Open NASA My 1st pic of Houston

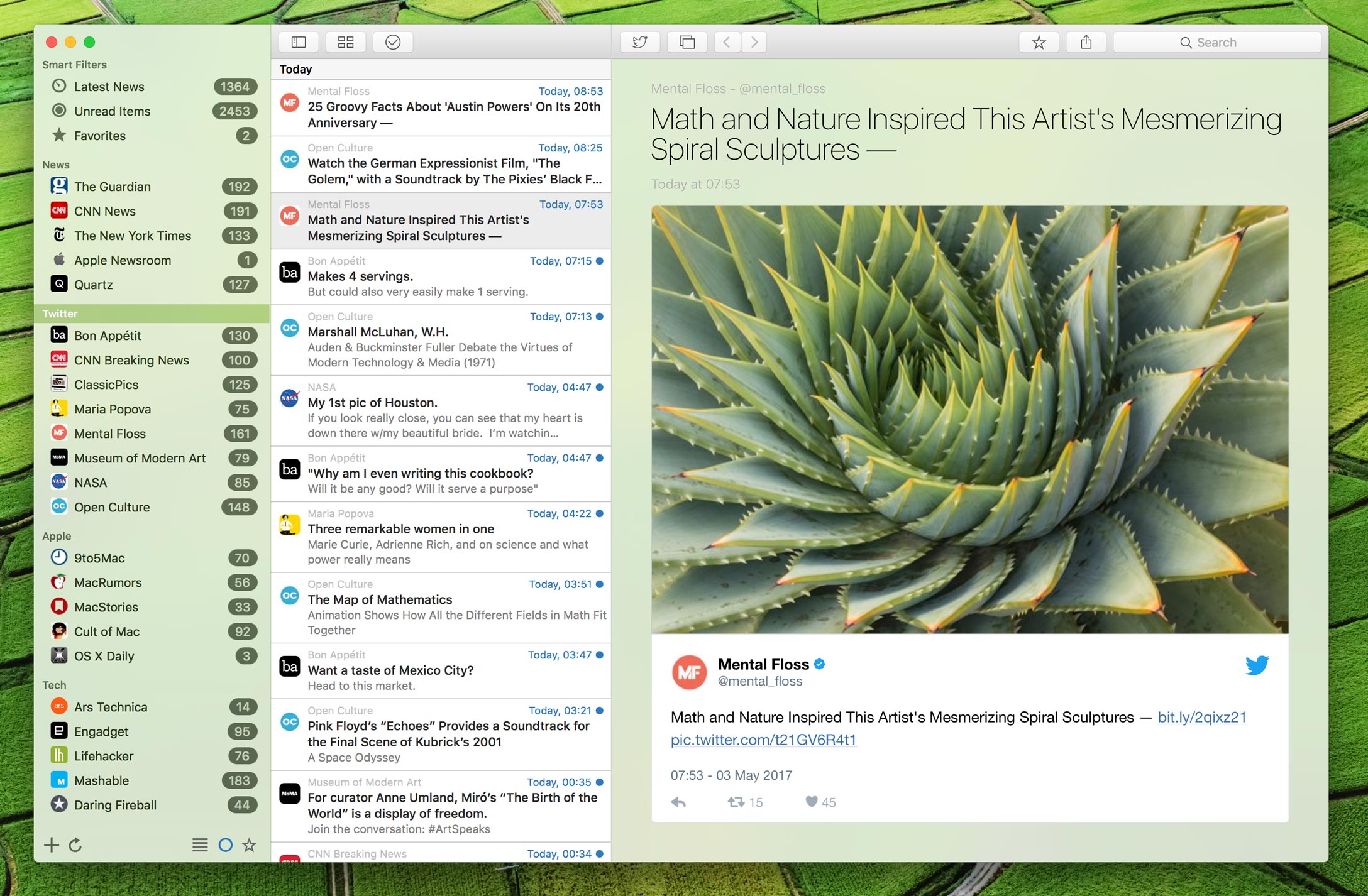[441, 411]
